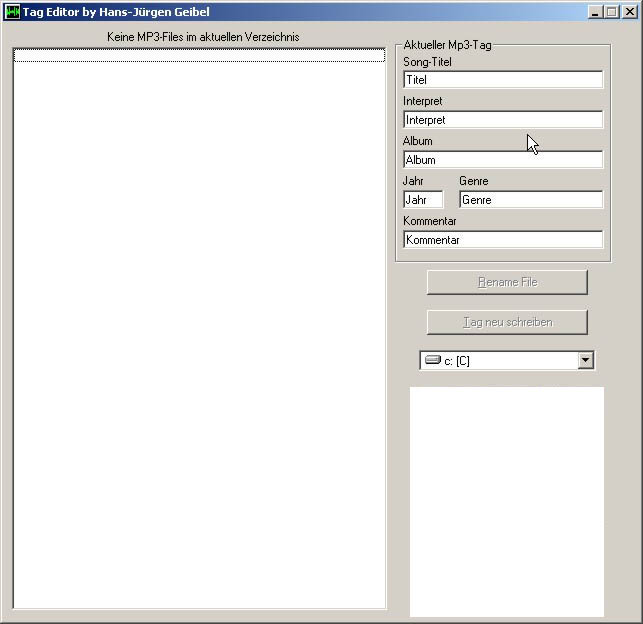Focus the Song-Titel input field
The image size is (643, 624).
point(503,80)
